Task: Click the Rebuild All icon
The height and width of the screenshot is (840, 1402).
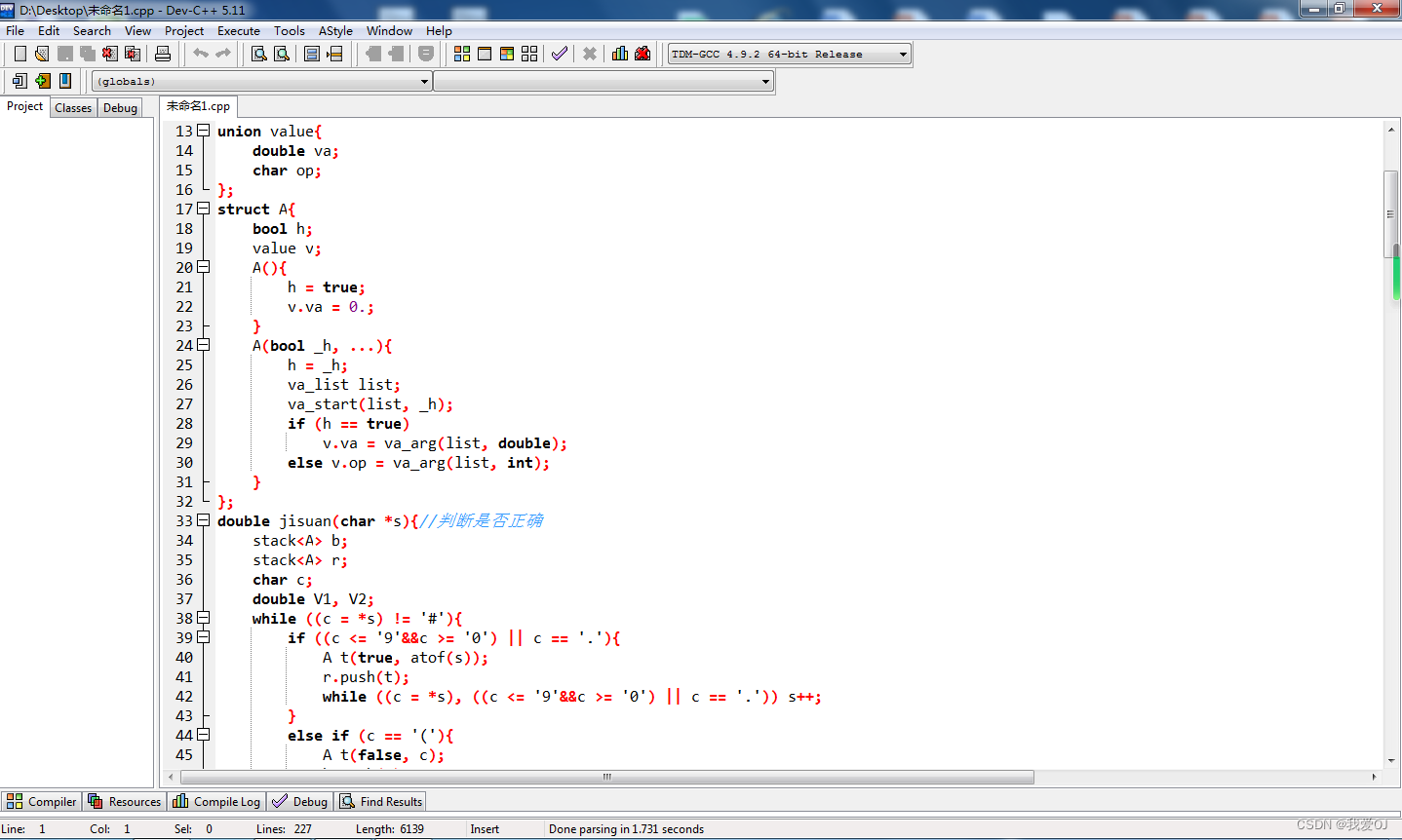Action: tap(529, 54)
